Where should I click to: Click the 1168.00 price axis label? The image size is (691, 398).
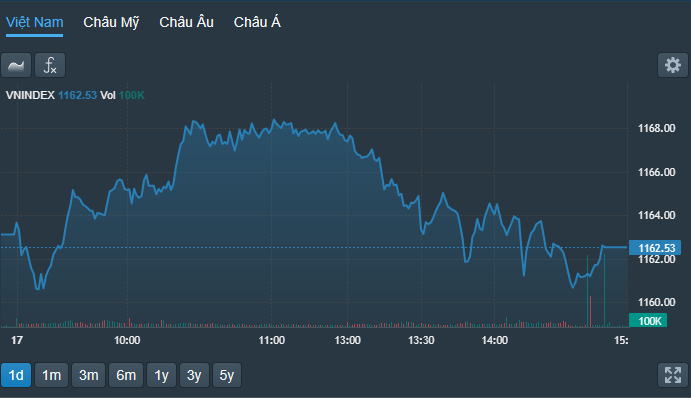click(657, 128)
